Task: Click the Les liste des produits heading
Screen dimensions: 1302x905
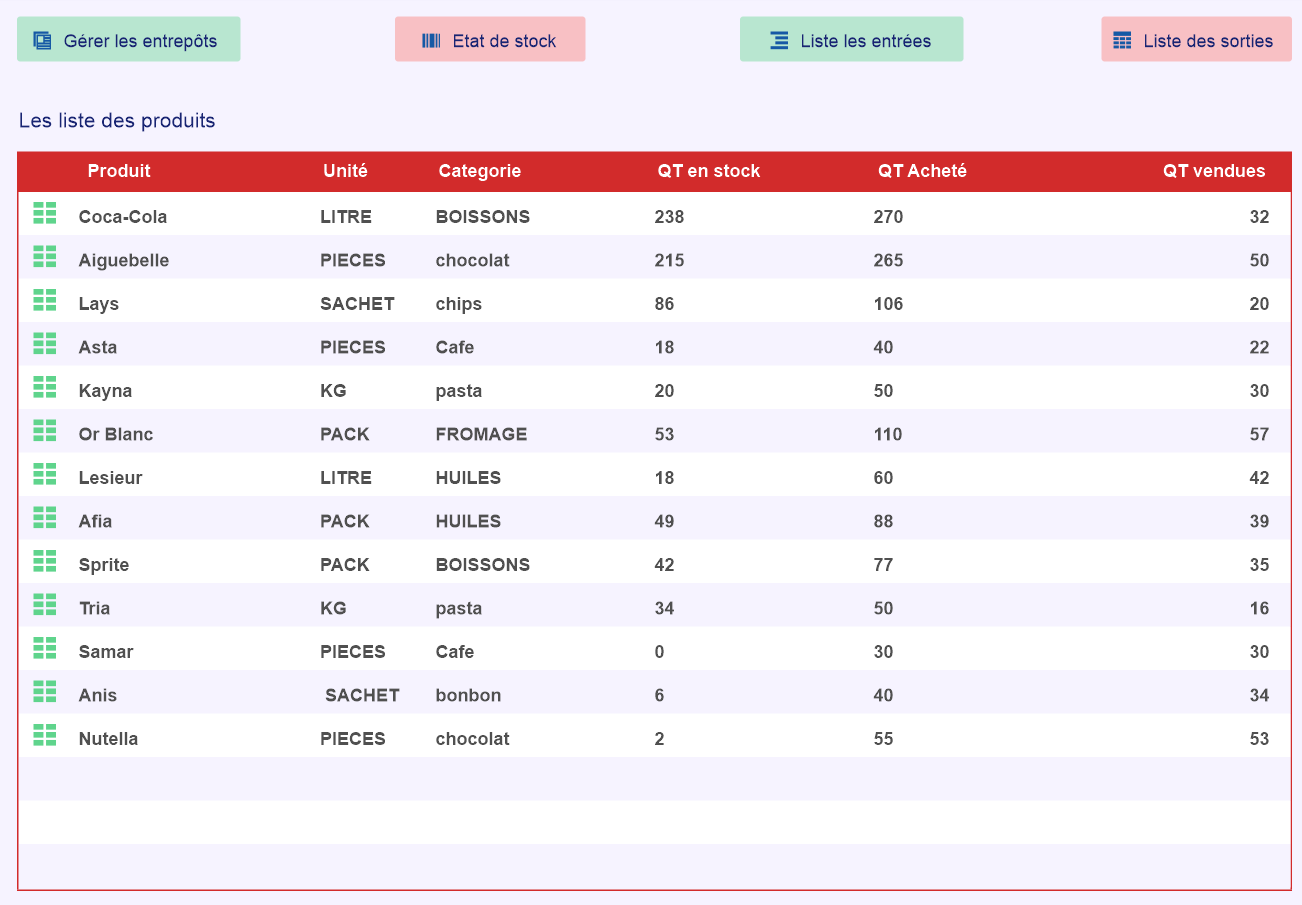Action: tap(117, 121)
